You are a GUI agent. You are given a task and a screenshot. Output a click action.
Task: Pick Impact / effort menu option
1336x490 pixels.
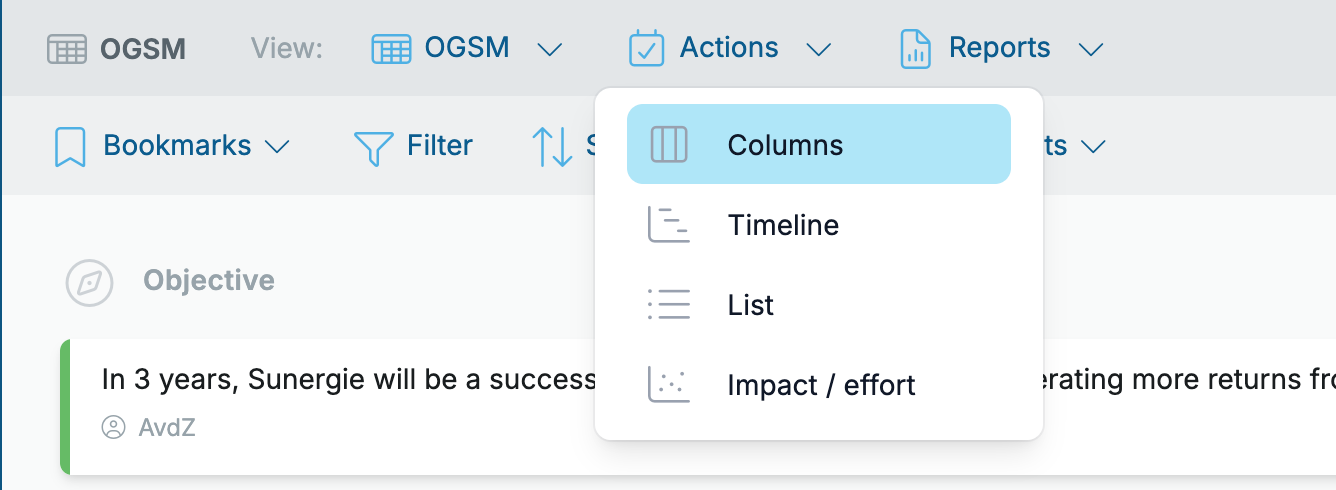[819, 385]
